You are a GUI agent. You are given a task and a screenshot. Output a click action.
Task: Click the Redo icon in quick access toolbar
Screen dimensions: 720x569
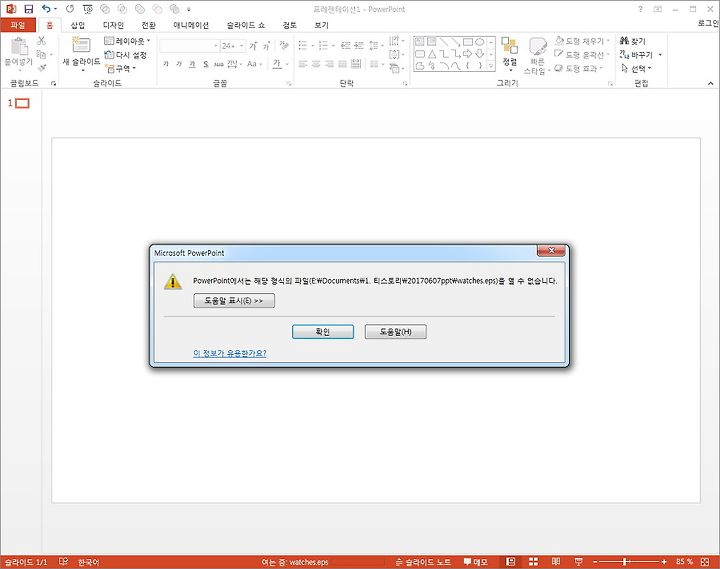70,9
